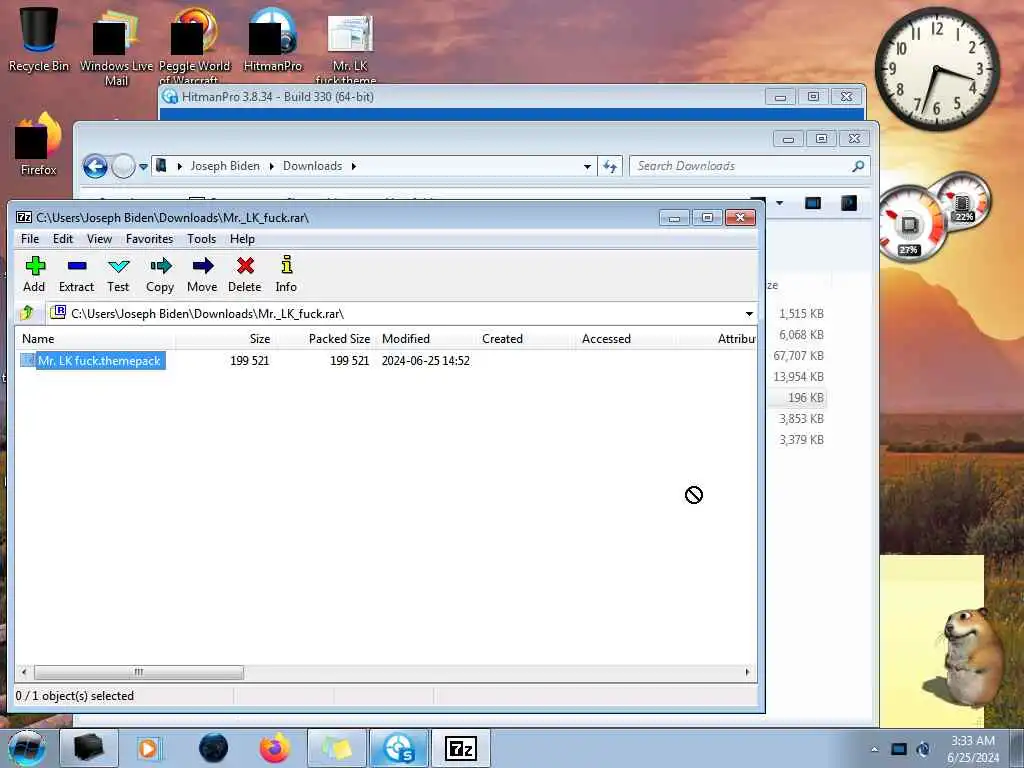
Task: Open Recycle Bin desktop icon
Action: click(x=39, y=39)
